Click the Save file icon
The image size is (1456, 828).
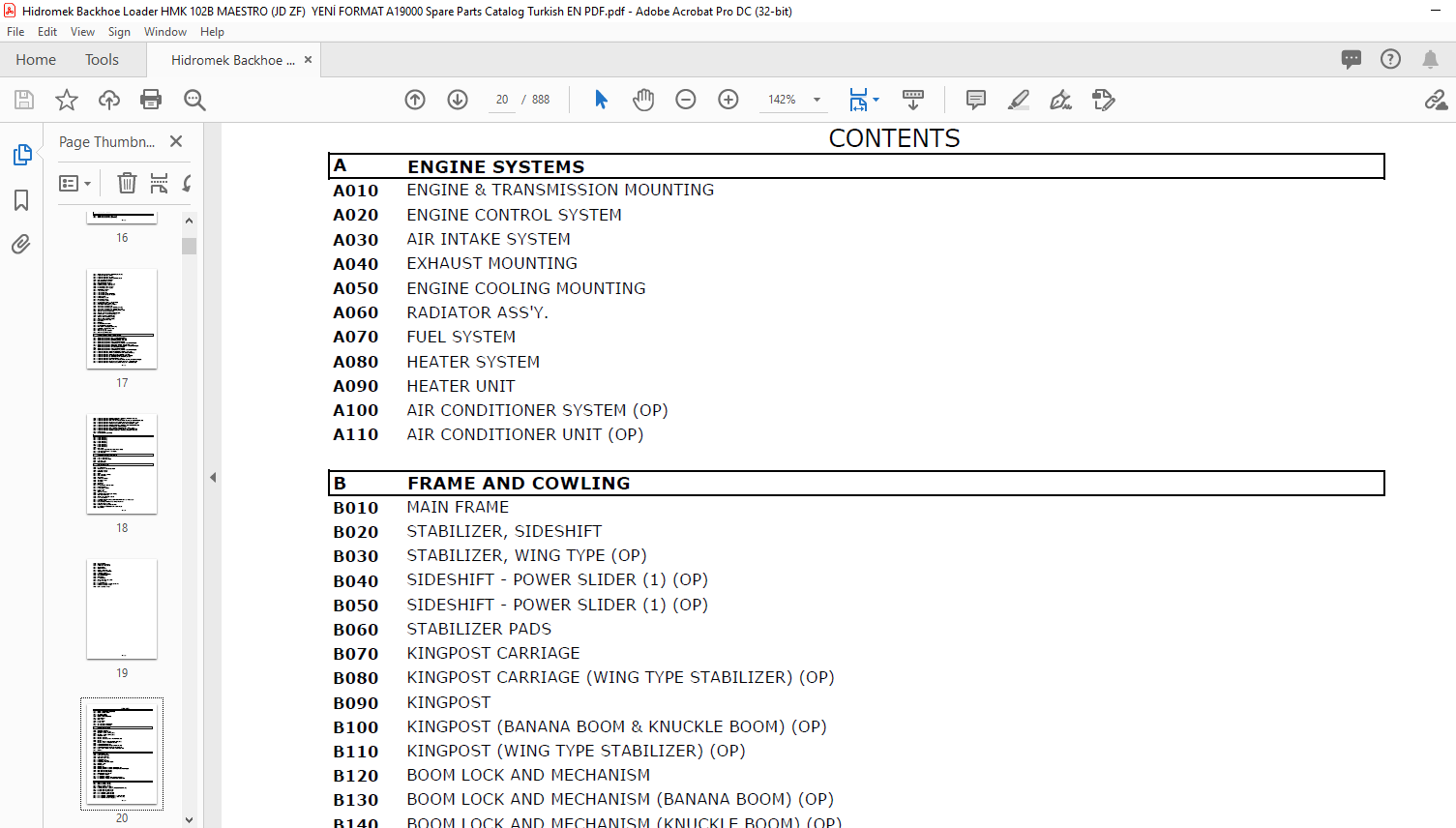24,100
